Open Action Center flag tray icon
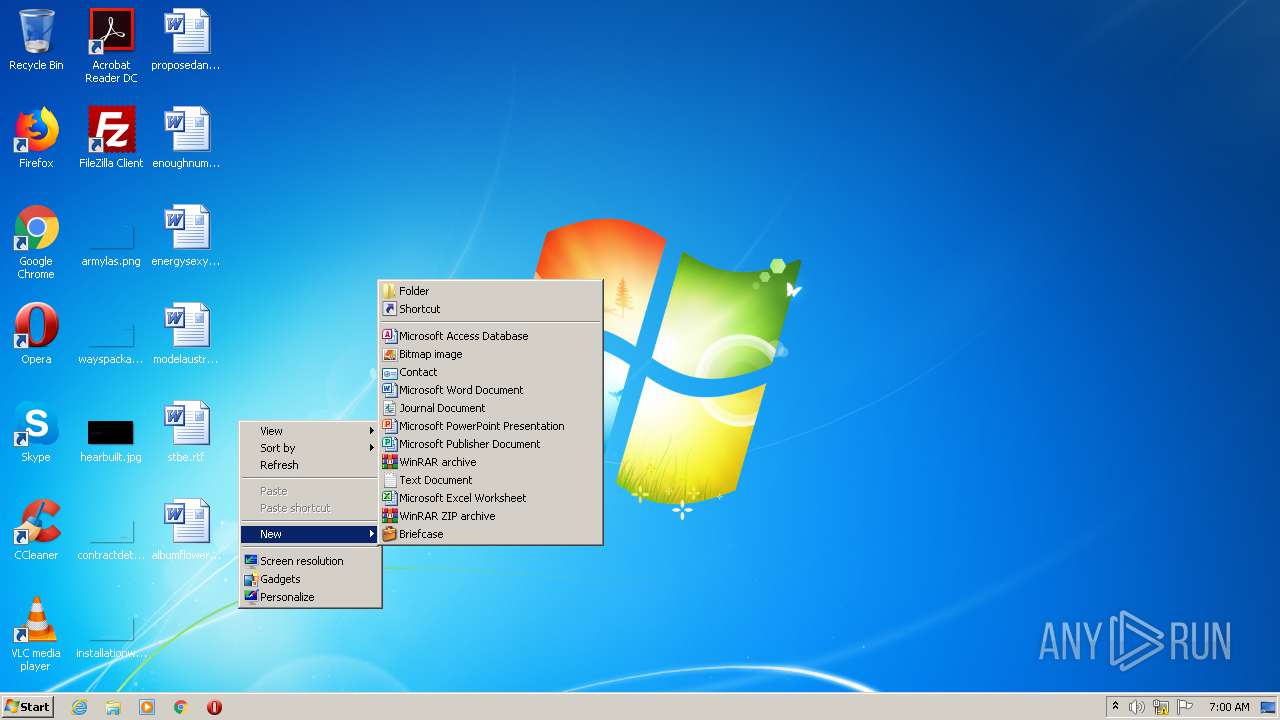This screenshot has width=1280, height=720. coord(1185,707)
